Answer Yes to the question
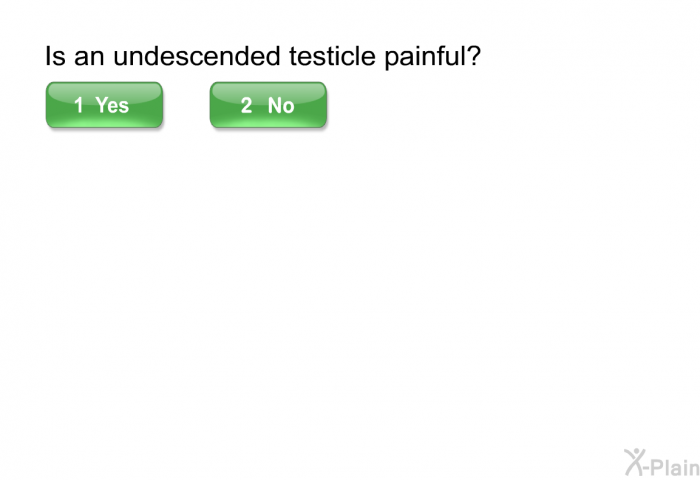 104,105
